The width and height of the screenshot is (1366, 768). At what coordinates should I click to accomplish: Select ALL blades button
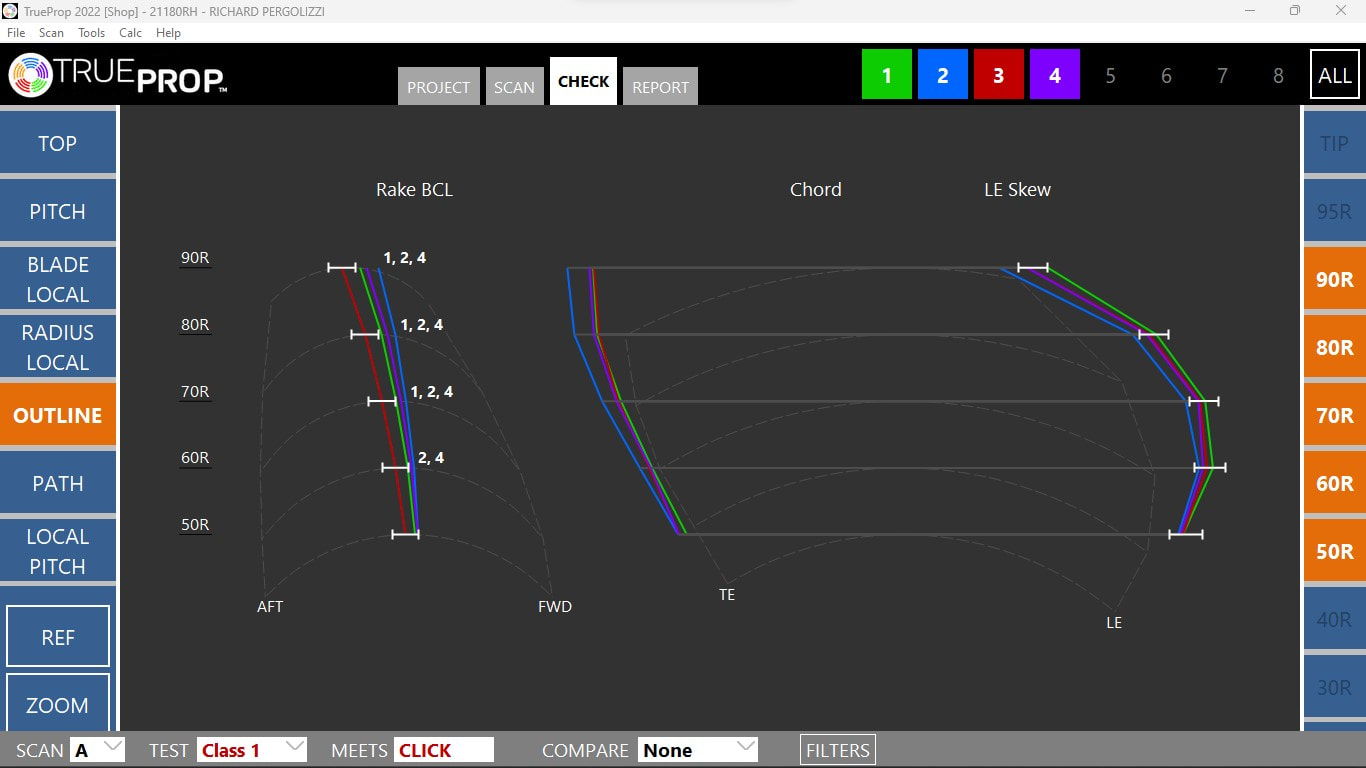click(x=1334, y=75)
